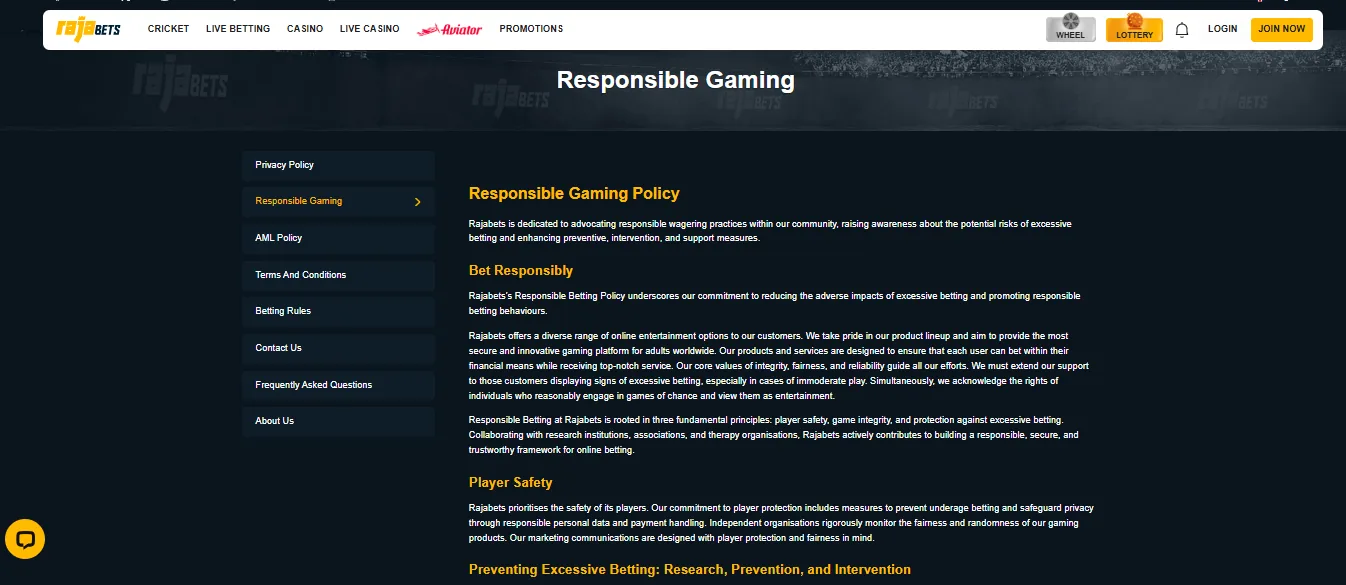Click the large Responsible Gaming page title

pos(675,80)
